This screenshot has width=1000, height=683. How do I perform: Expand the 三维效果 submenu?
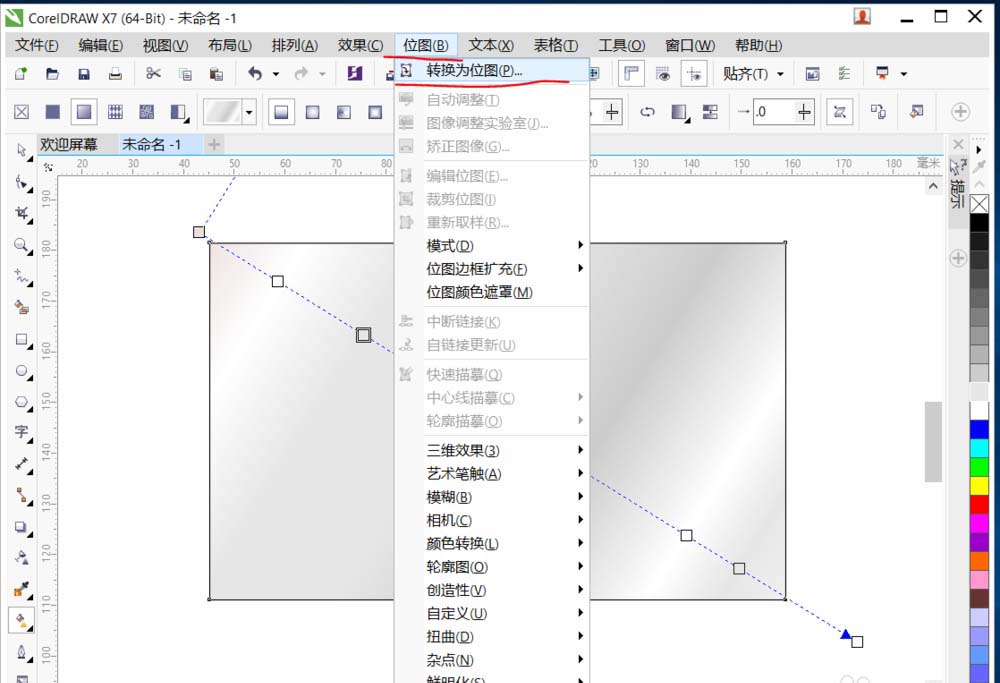[x=463, y=450]
